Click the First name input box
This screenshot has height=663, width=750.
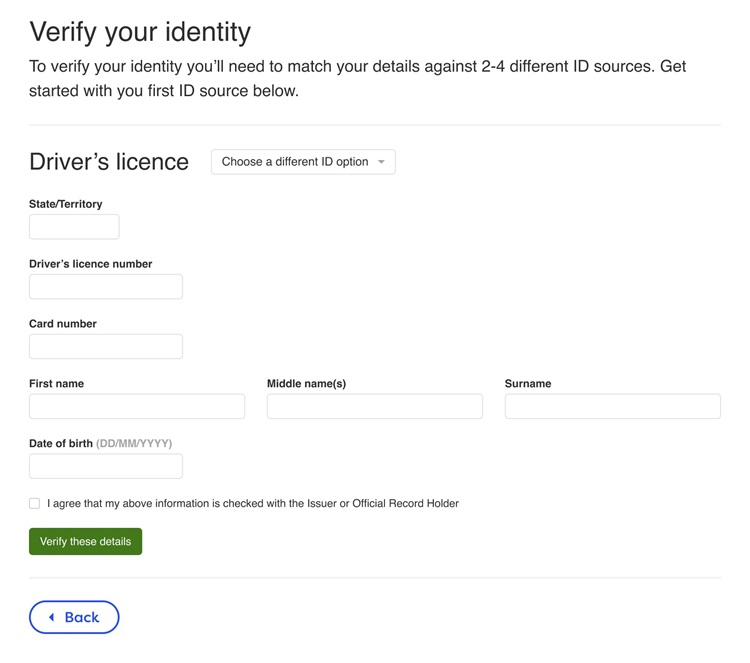(137, 406)
